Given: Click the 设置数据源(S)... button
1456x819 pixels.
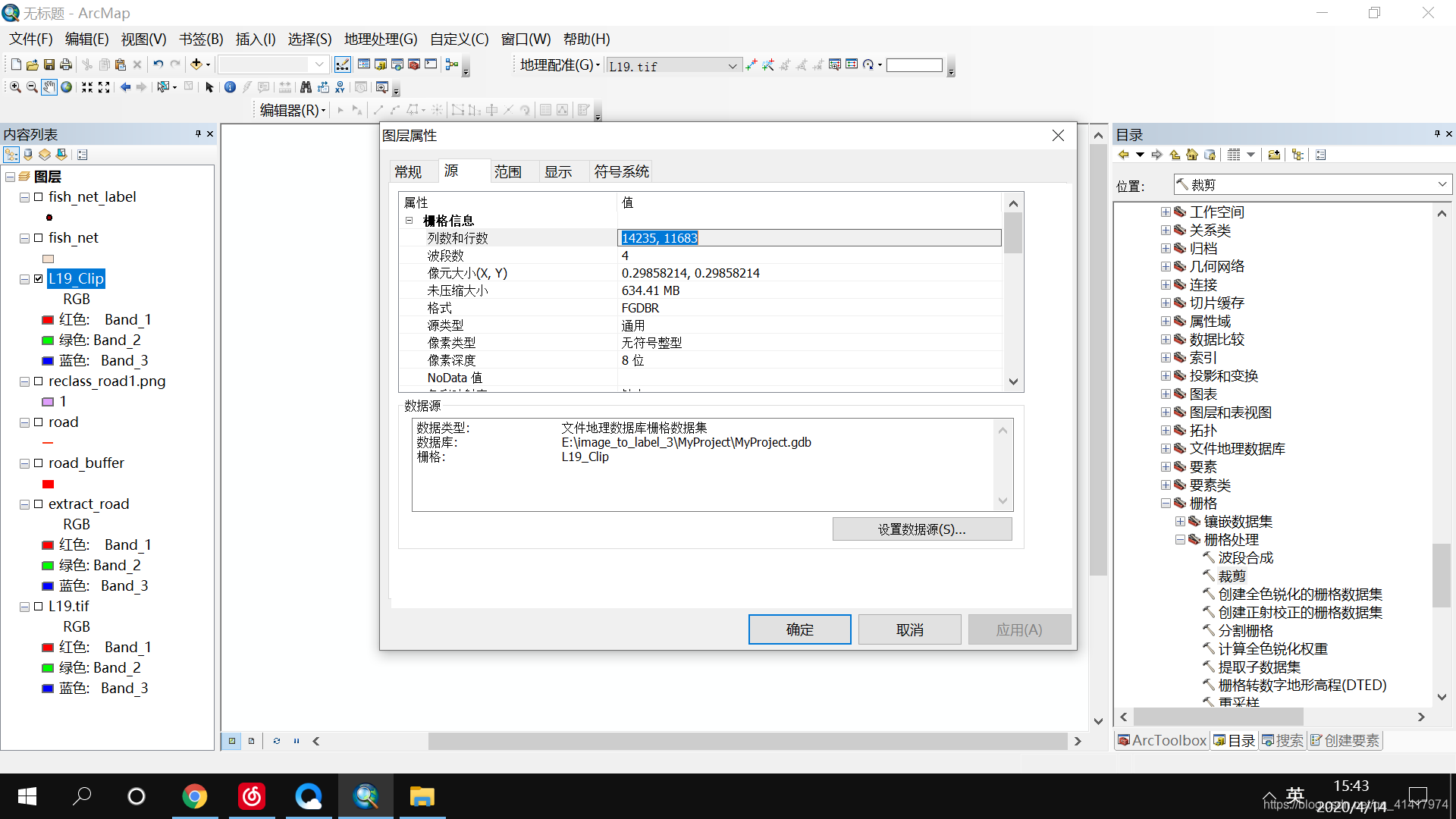Looking at the screenshot, I should 921,529.
